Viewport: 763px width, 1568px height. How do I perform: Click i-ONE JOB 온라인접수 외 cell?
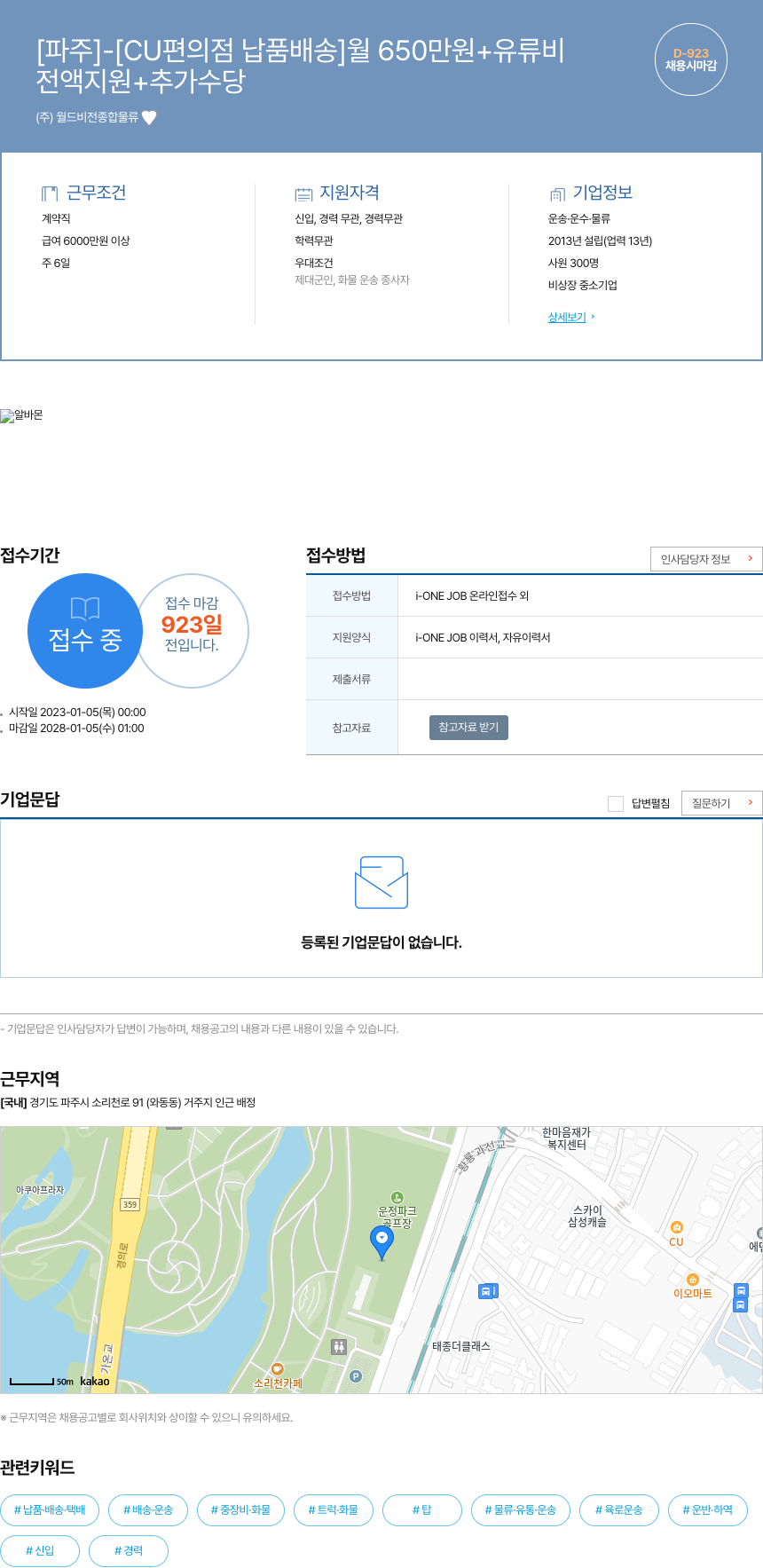pos(580,595)
